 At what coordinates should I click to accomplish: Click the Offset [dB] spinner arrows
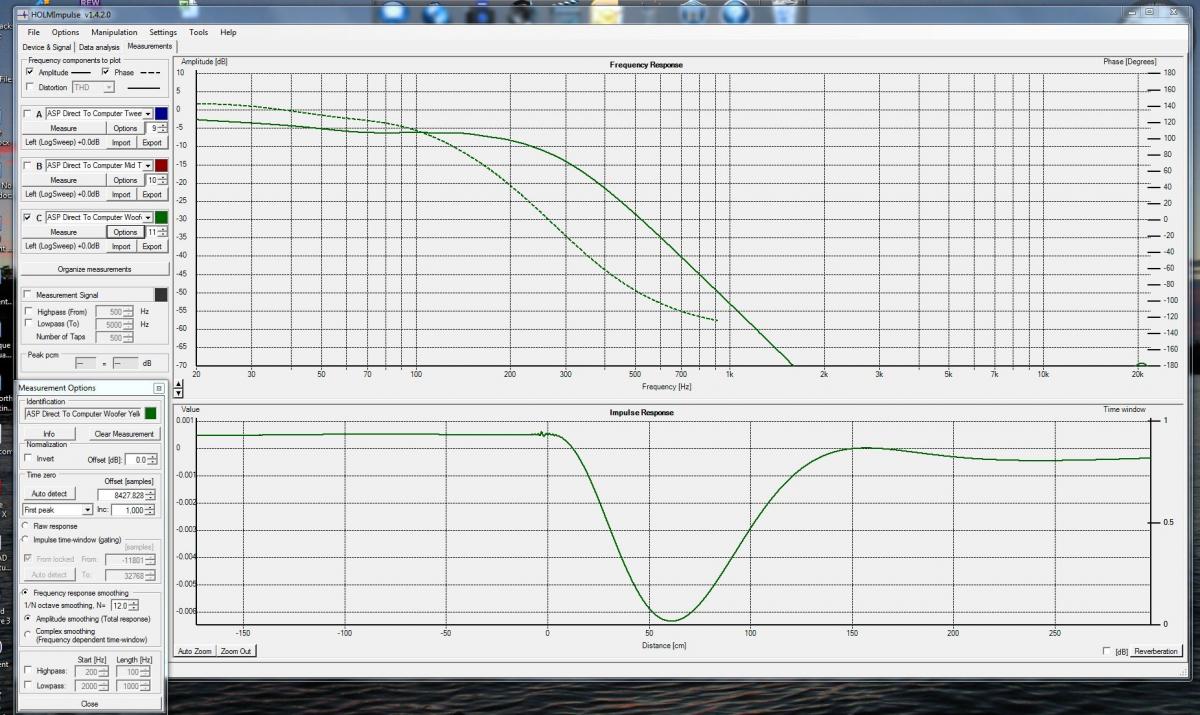click(154, 459)
